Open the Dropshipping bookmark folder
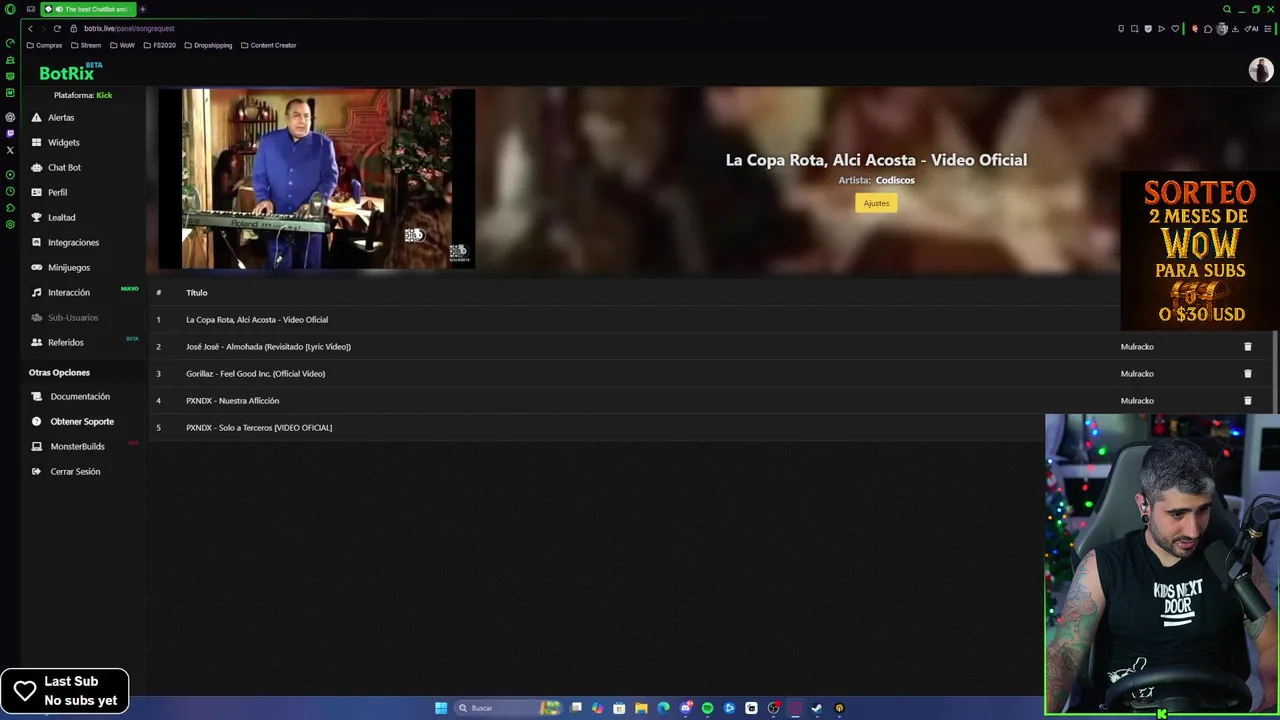The height and width of the screenshot is (720, 1280). tap(209, 45)
